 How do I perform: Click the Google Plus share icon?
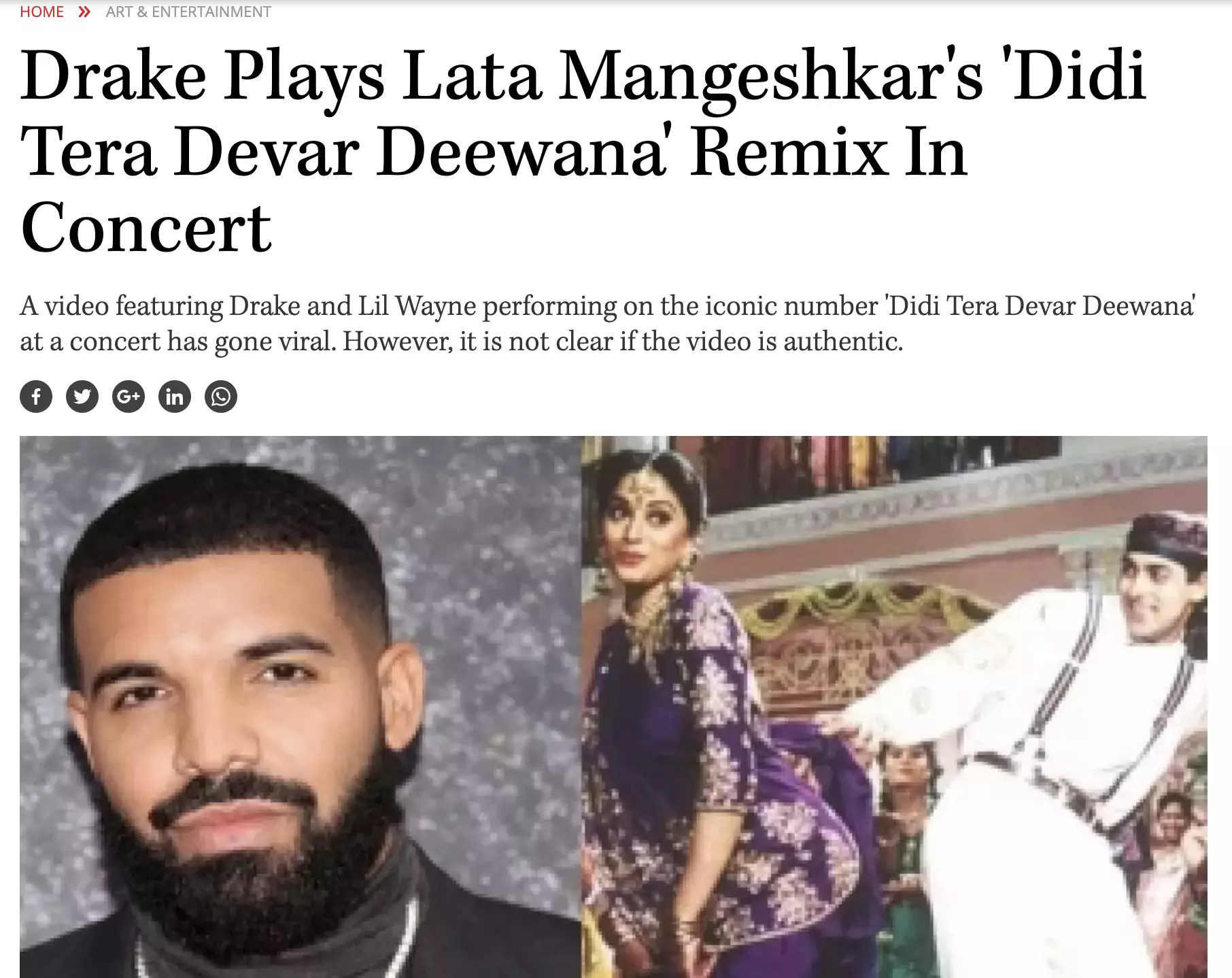[129, 397]
